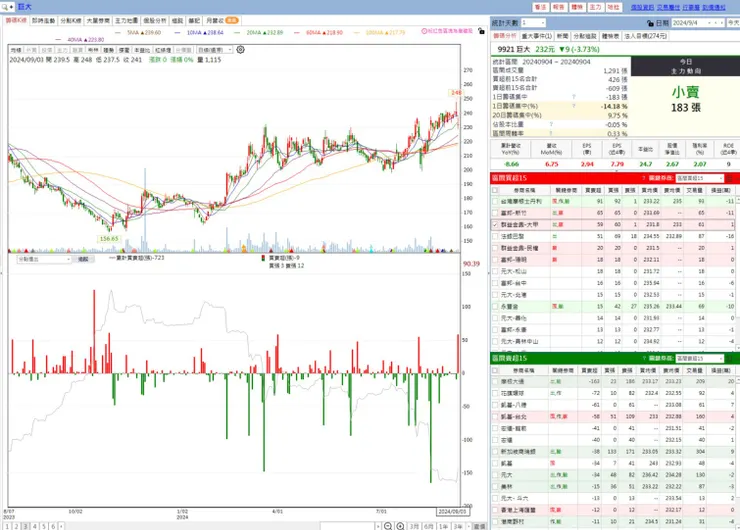Open 關鍵券商 dropdown in red buy header

pyautogui.click(x=699, y=178)
